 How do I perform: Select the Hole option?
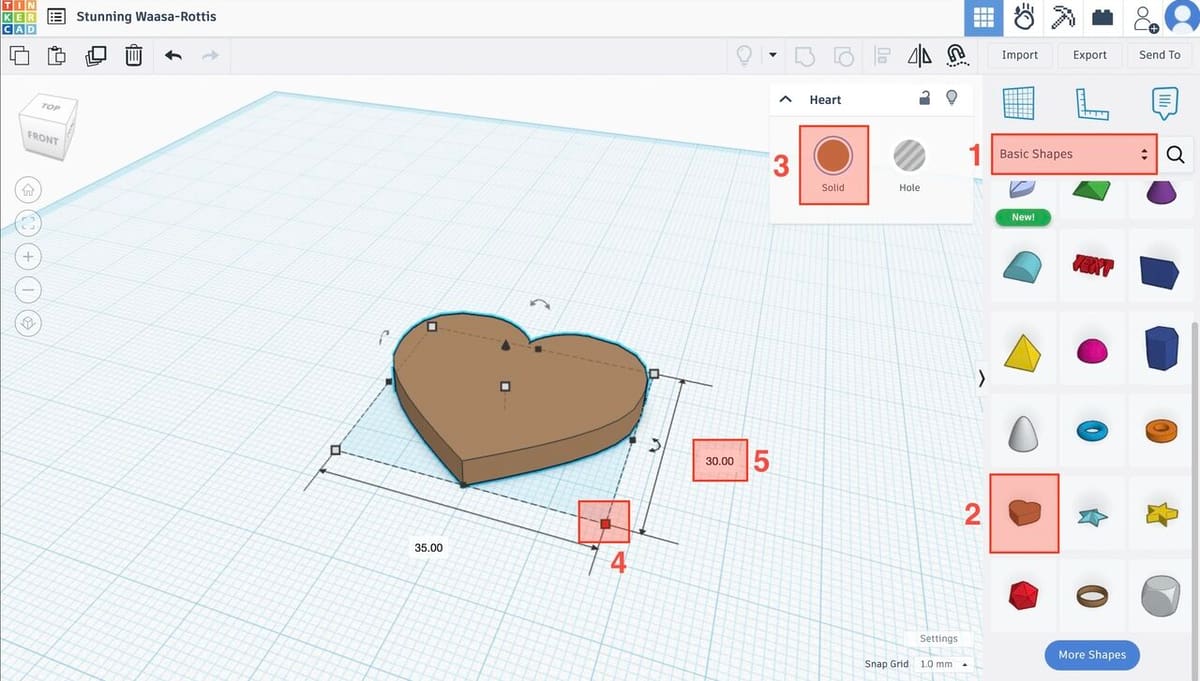coord(909,164)
